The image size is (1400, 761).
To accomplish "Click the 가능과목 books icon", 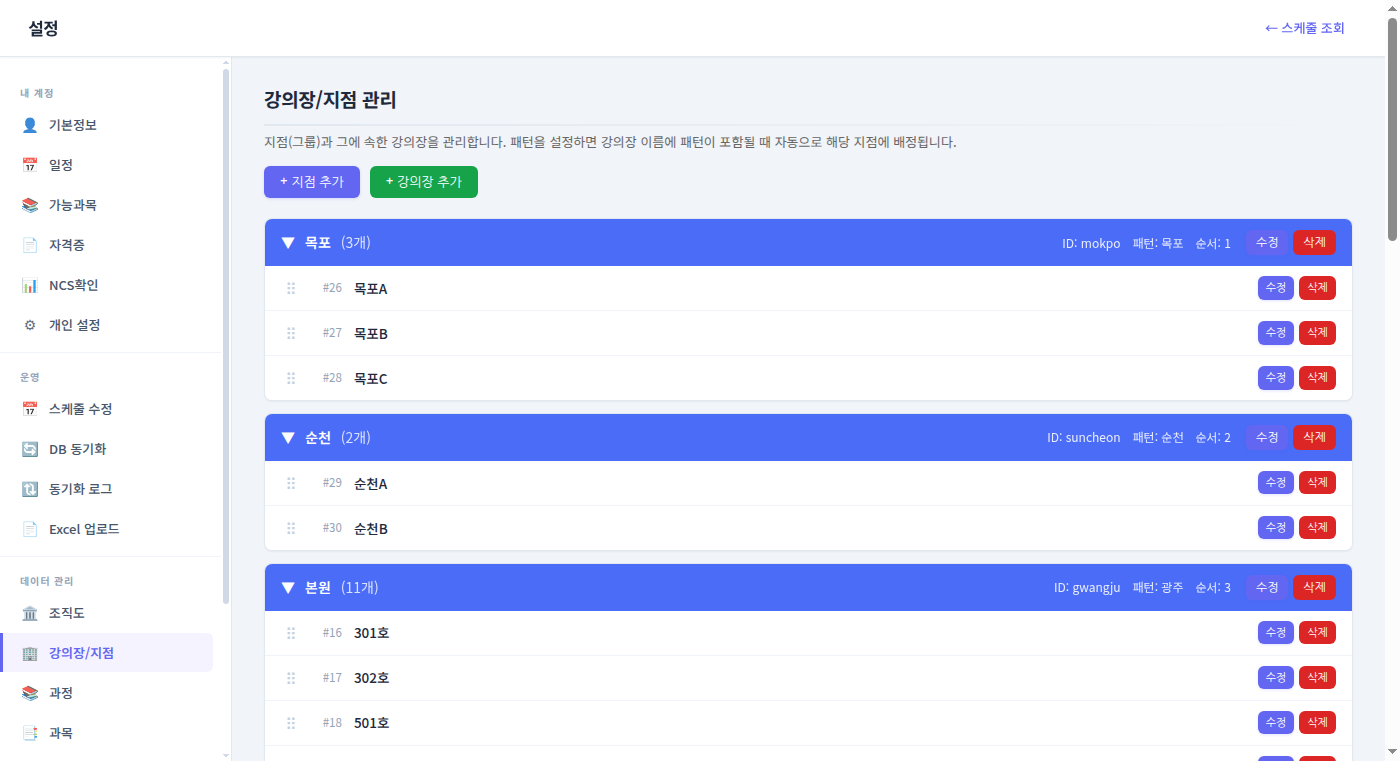I will pos(31,204).
